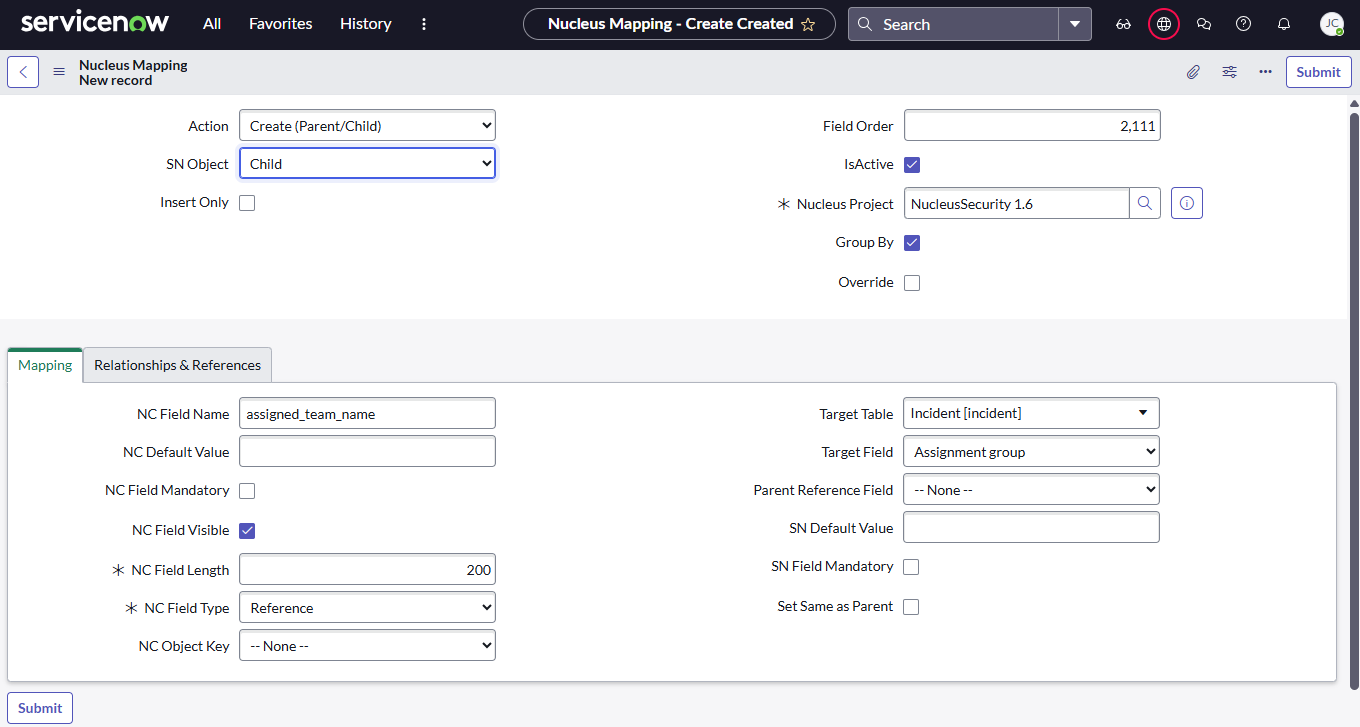Open the JC user profile avatar
Screen dimensions: 1360x727
coord(1331,24)
